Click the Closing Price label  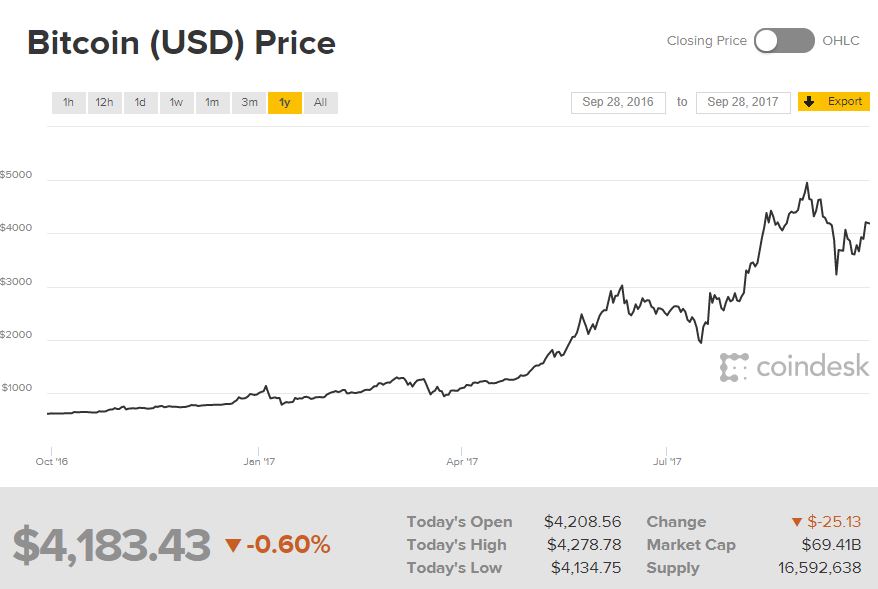[707, 41]
